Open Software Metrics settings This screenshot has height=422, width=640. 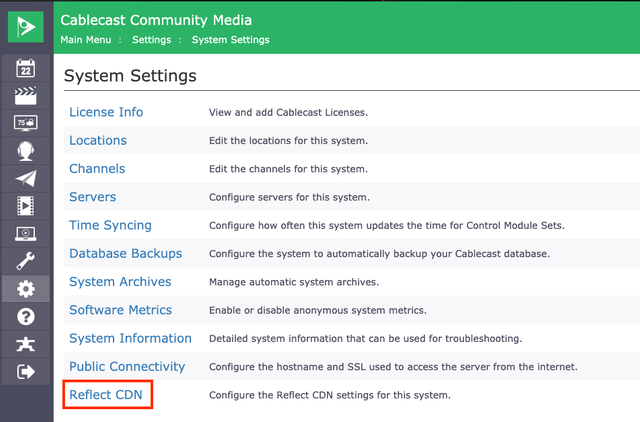pos(120,310)
